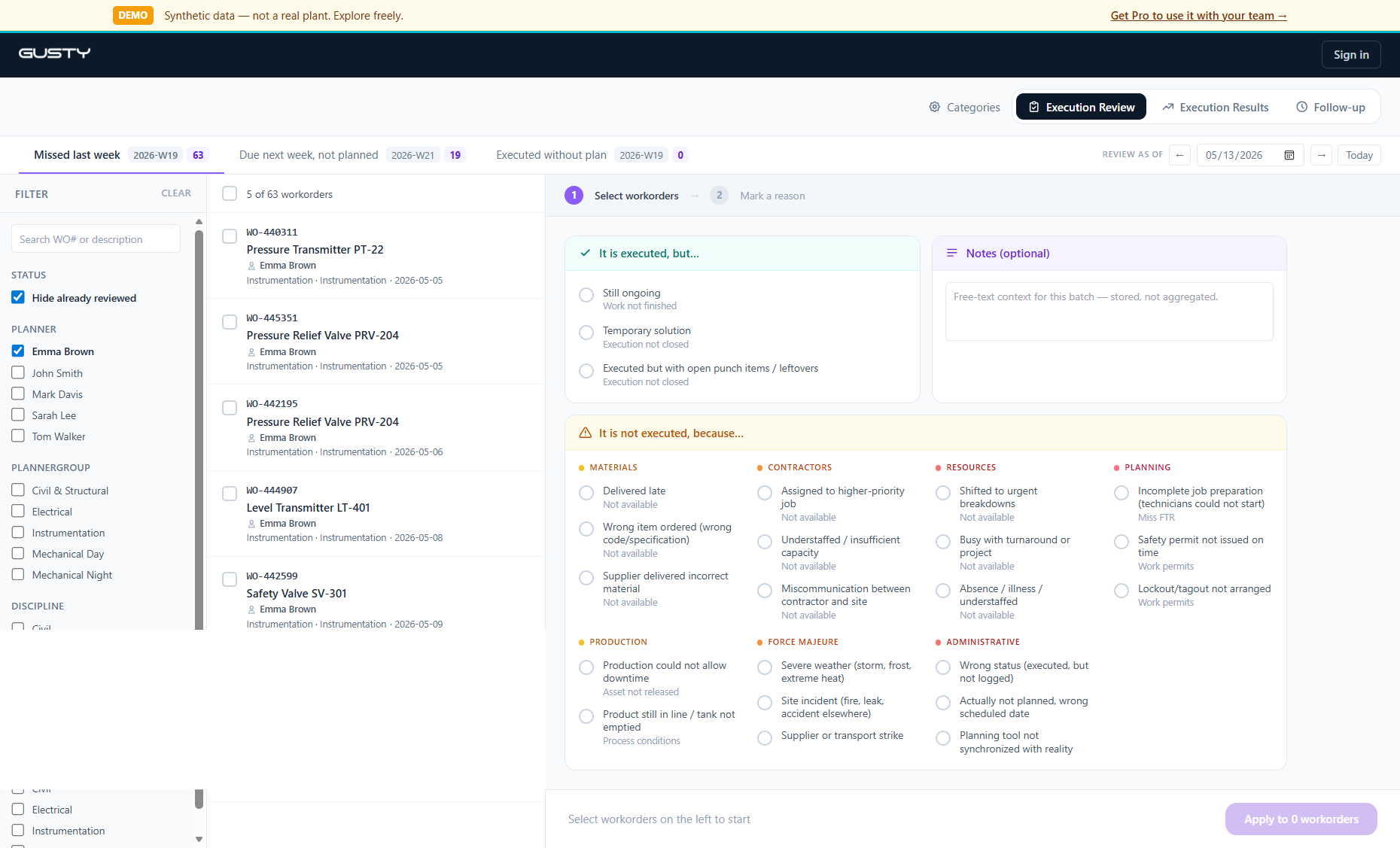The height and width of the screenshot is (848, 1400).
Task: Switch to Execution Results tab
Action: click(x=1215, y=107)
